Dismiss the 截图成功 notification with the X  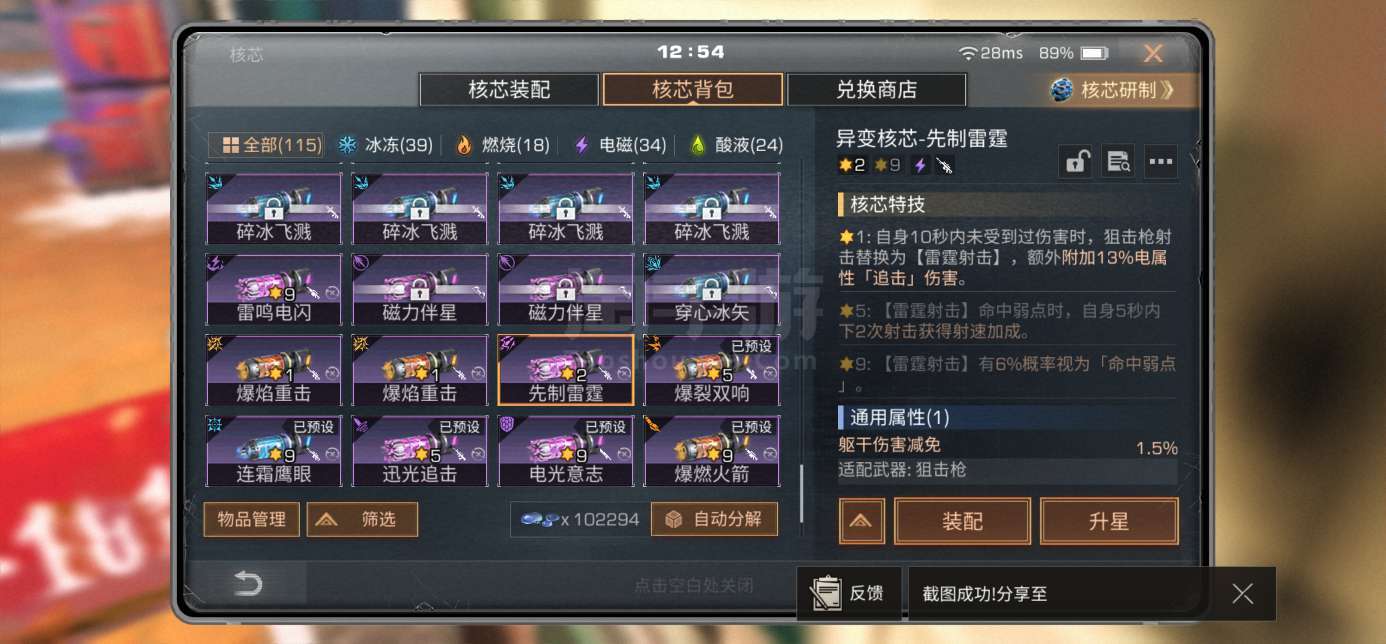click(x=1243, y=594)
